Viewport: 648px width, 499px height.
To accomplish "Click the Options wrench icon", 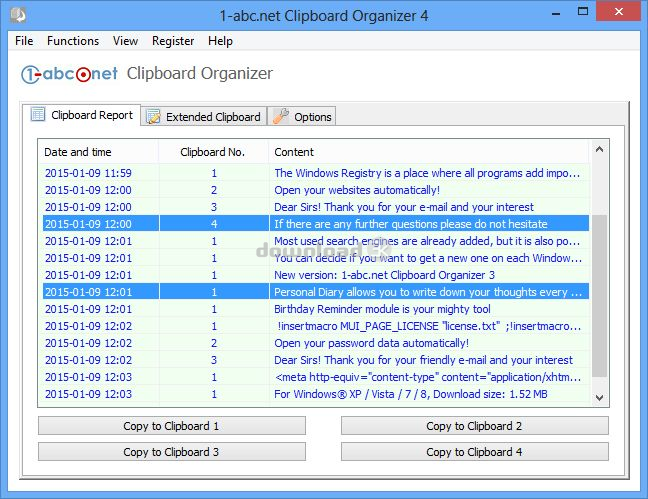I will coord(281,116).
